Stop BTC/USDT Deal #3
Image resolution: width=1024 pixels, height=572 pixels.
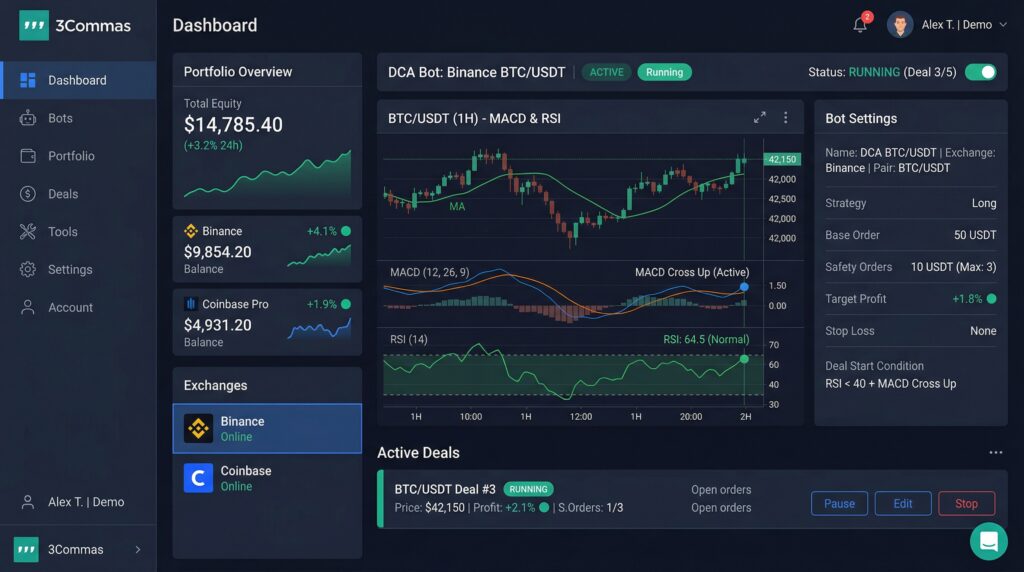click(x=967, y=503)
